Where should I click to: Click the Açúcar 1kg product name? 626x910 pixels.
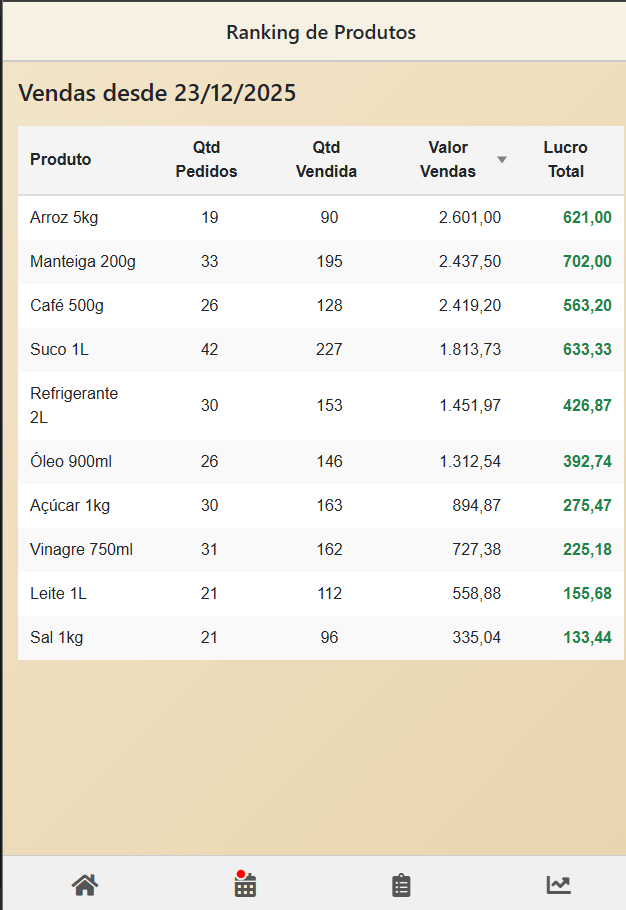(x=70, y=506)
